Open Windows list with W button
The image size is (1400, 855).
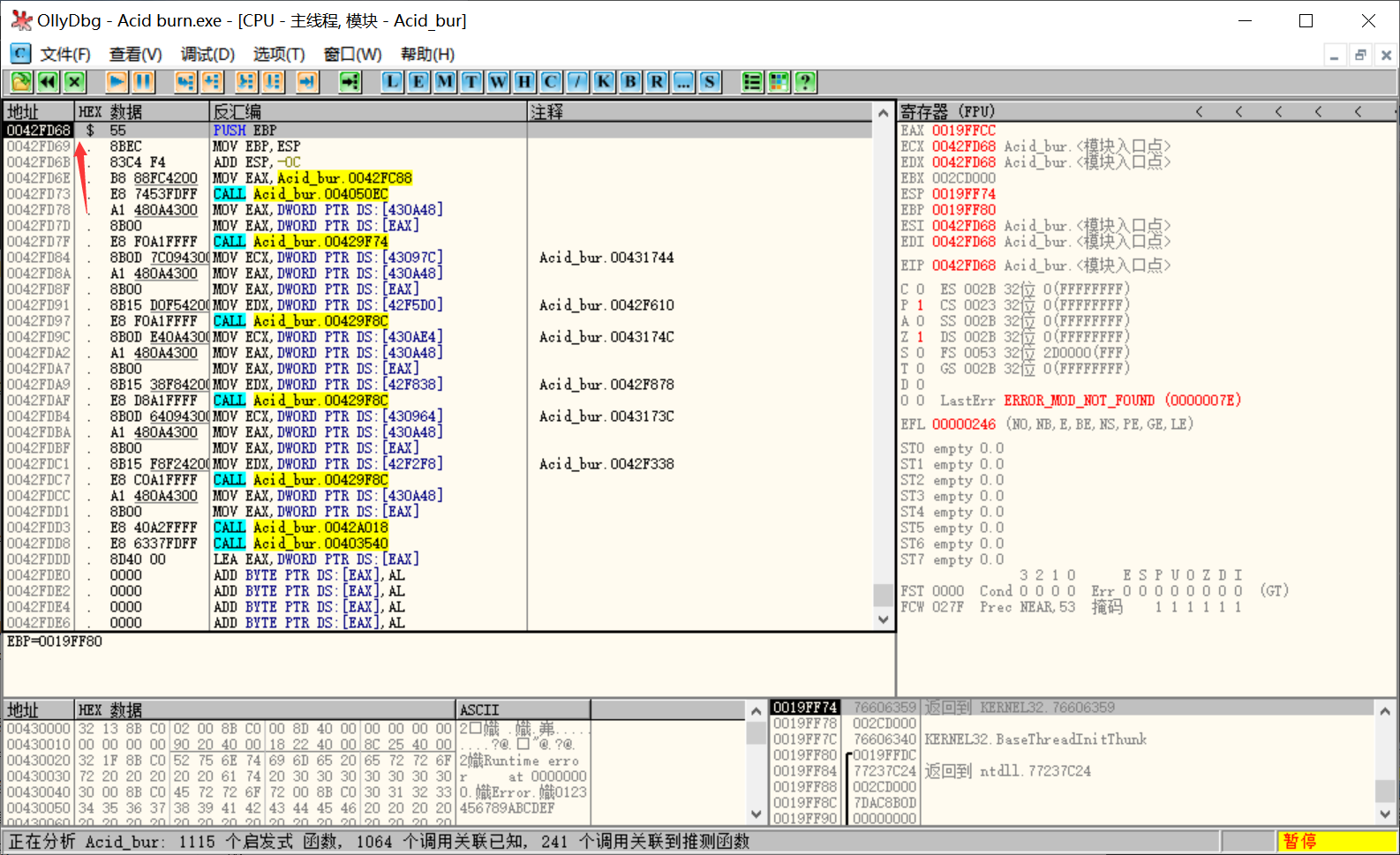[x=498, y=82]
